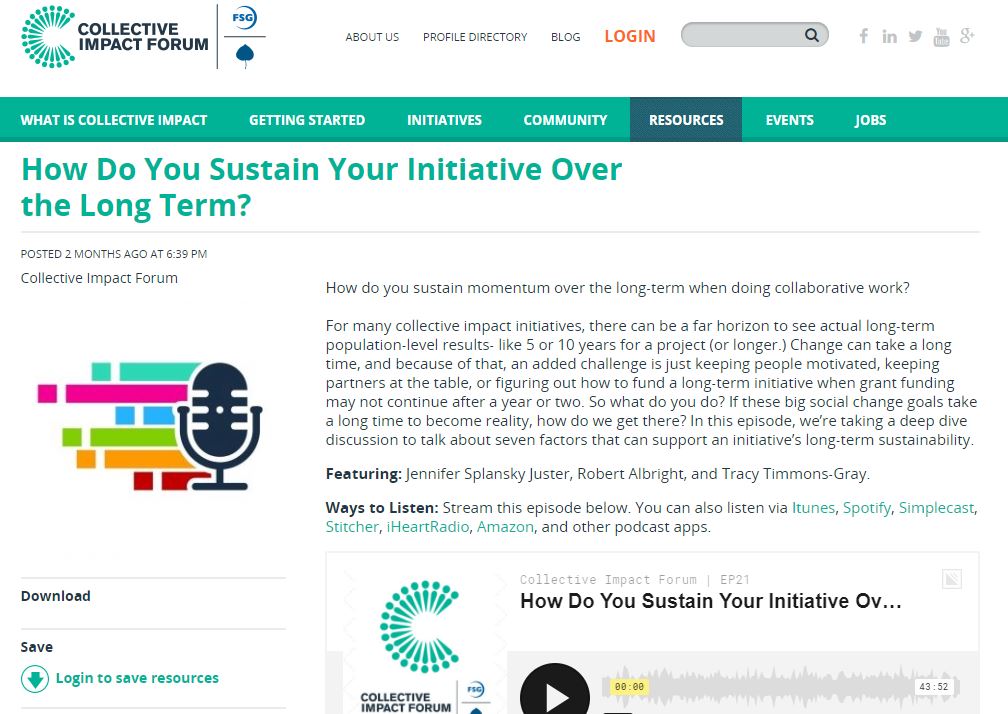Screen dimensions: 1008x714
Task: Click the embed icon in podcast player
Action: 951,579
